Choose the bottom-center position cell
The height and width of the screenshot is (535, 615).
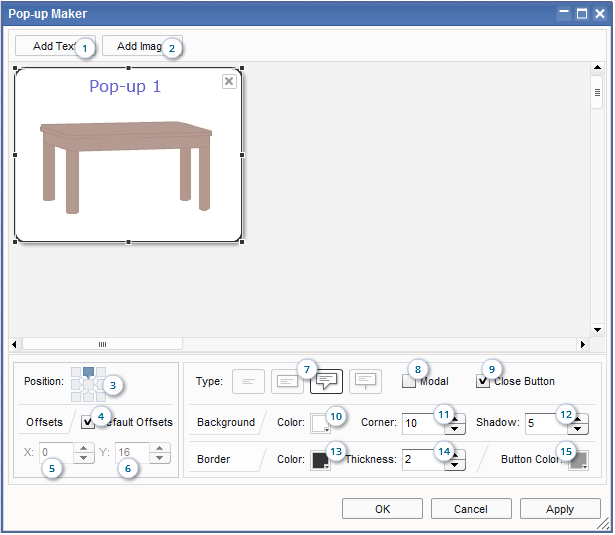[89, 397]
